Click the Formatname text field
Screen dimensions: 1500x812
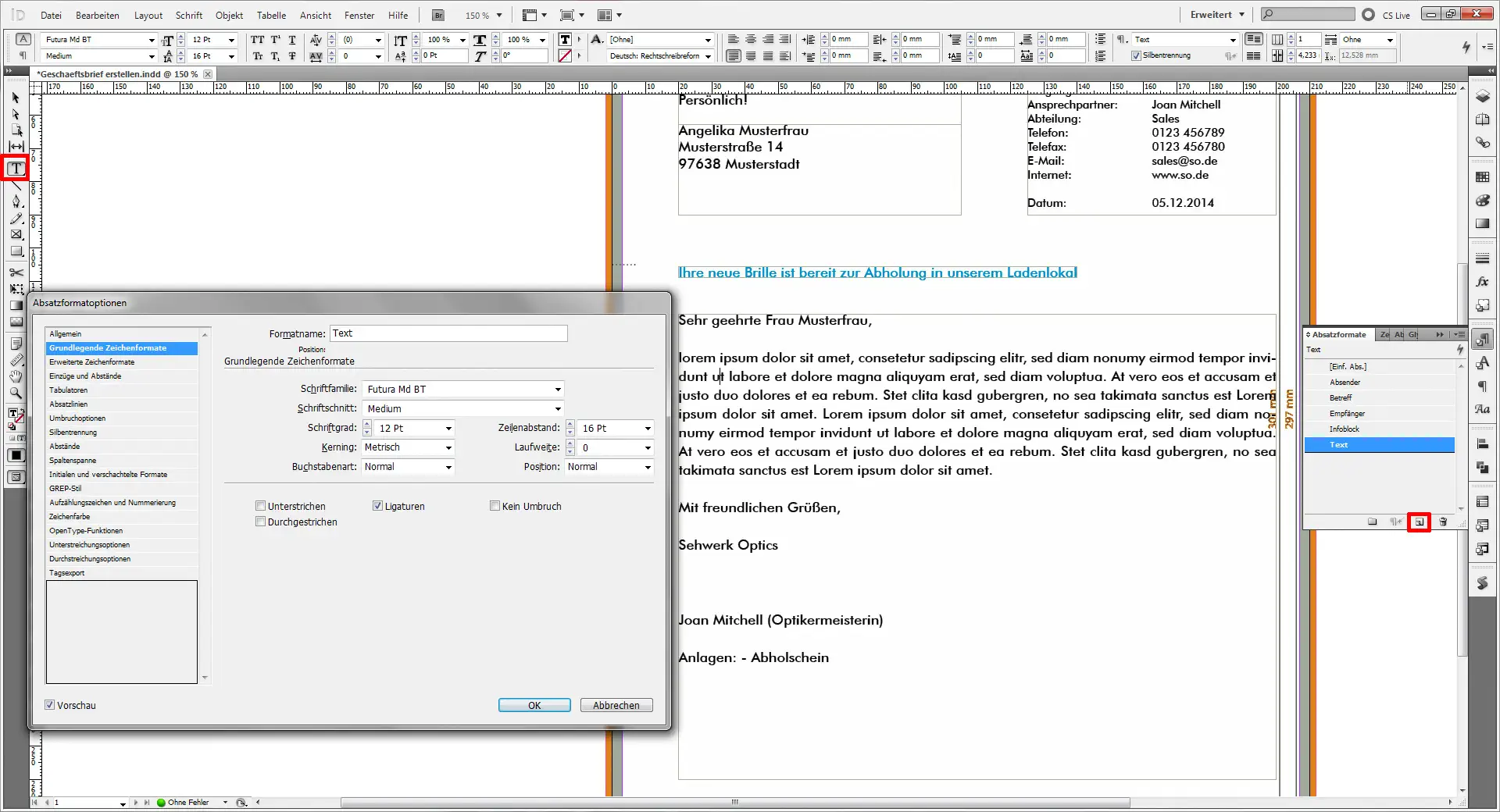point(448,333)
